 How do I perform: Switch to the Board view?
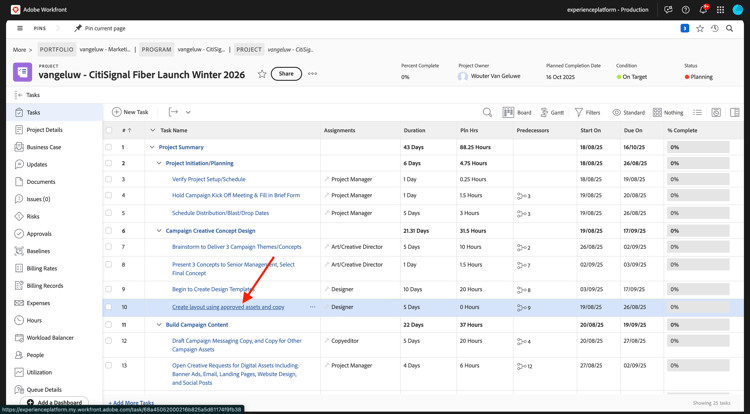[x=517, y=113]
